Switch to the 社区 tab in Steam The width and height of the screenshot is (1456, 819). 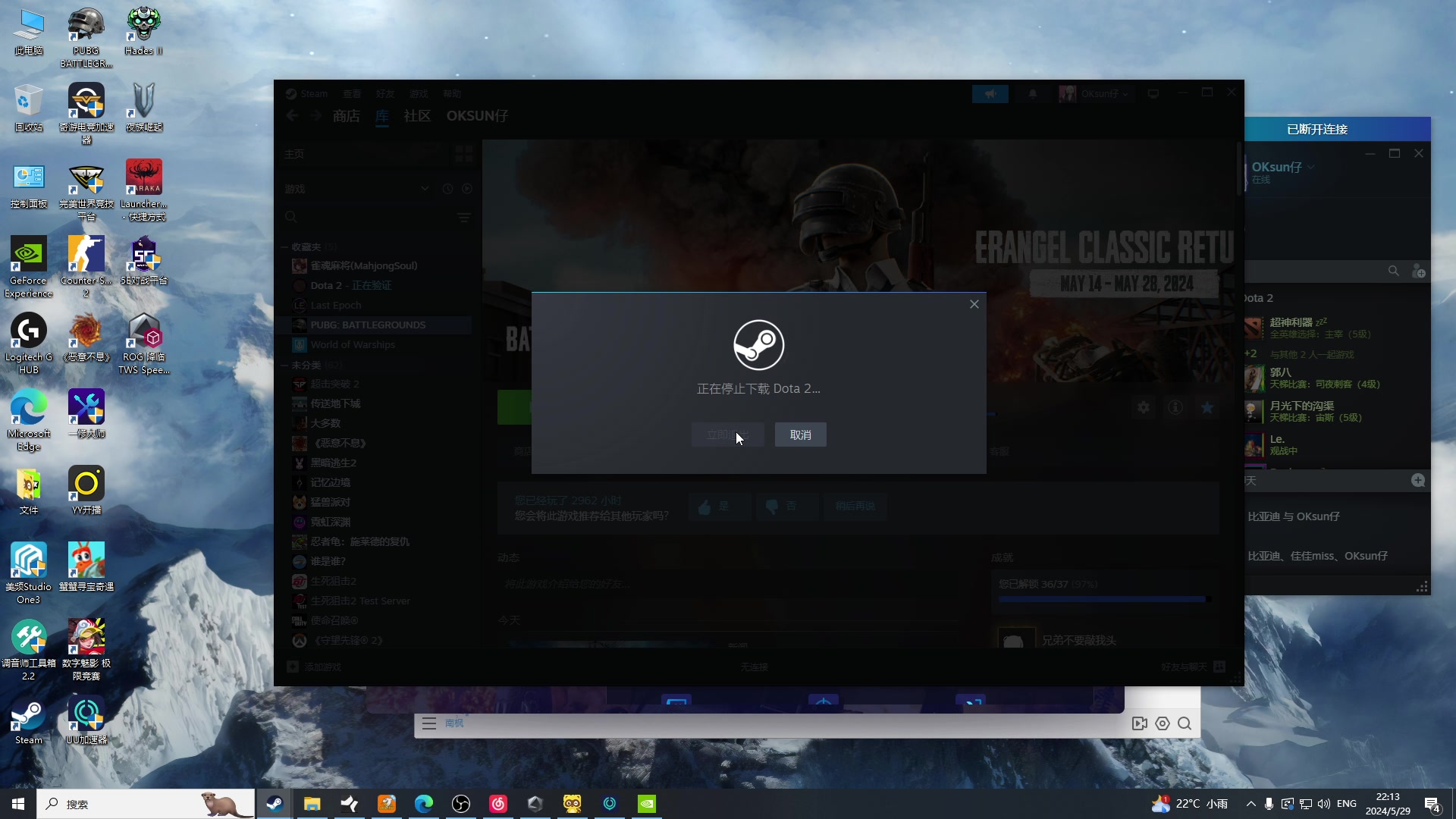pyautogui.click(x=417, y=116)
